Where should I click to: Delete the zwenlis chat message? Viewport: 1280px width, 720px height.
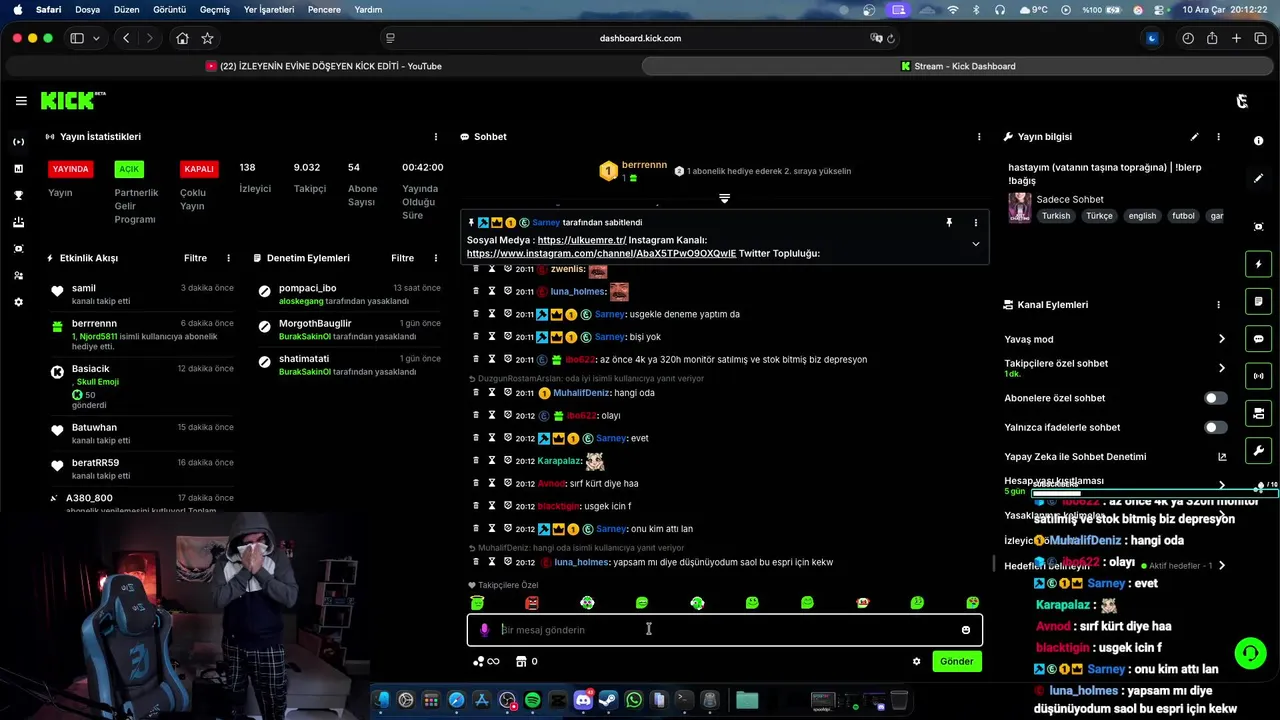click(476, 269)
